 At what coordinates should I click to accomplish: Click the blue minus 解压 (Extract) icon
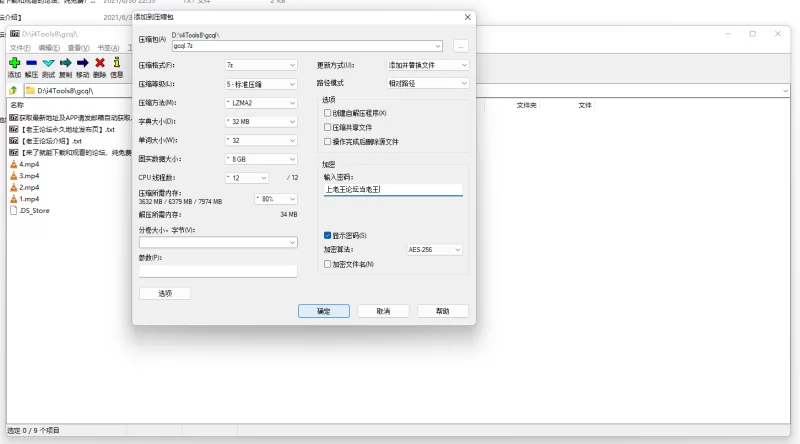pos(31,63)
